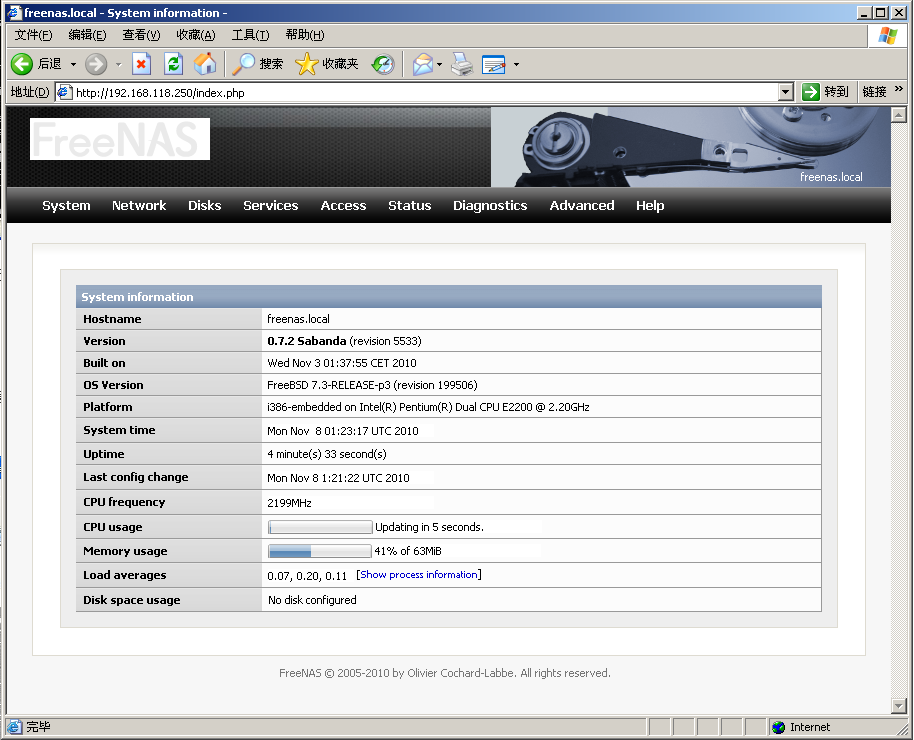Open the Status navigation menu

coord(410,205)
